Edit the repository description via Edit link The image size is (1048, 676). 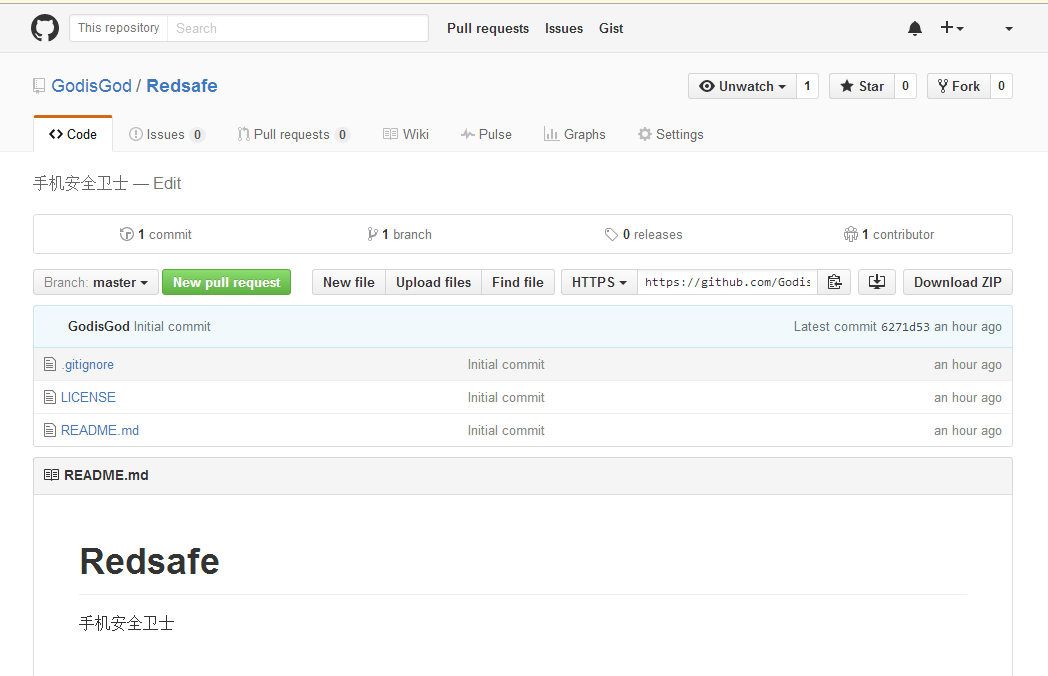167,183
